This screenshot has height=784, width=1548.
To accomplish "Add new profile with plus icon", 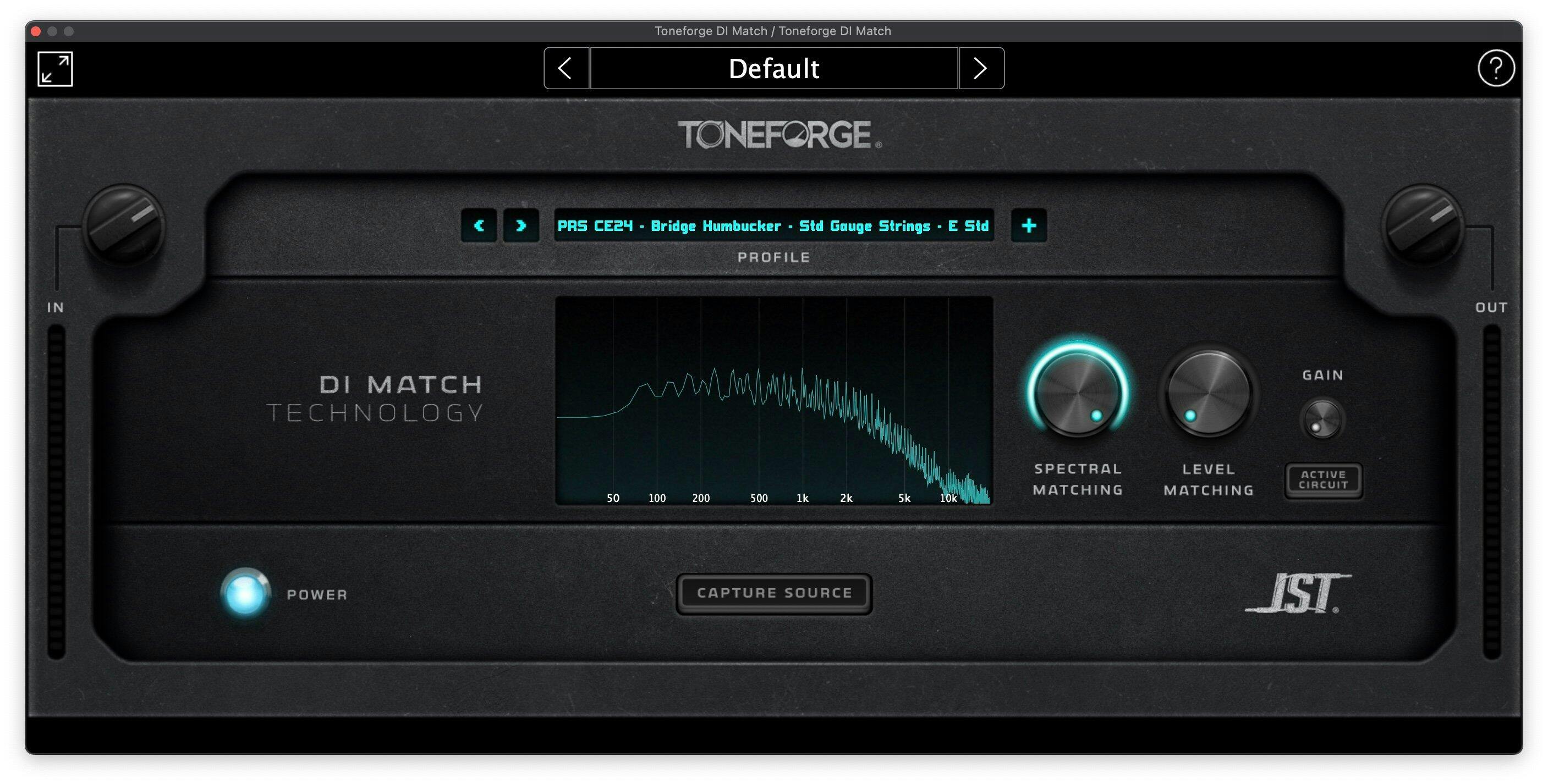I will pyautogui.click(x=1029, y=226).
